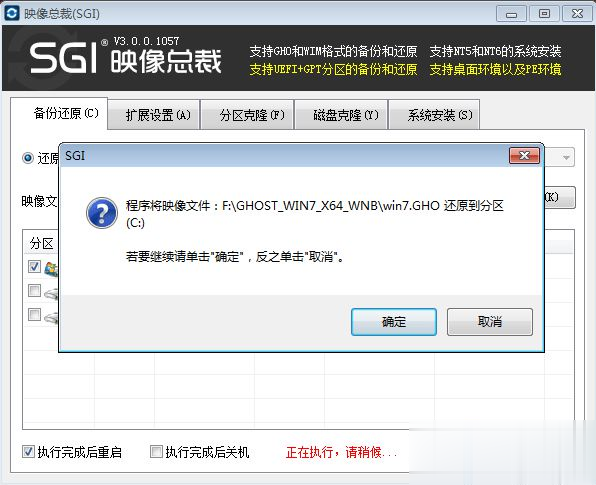Check the second partition row checkbox
The height and width of the screenshot is (485, 596).
coord(34,290)
